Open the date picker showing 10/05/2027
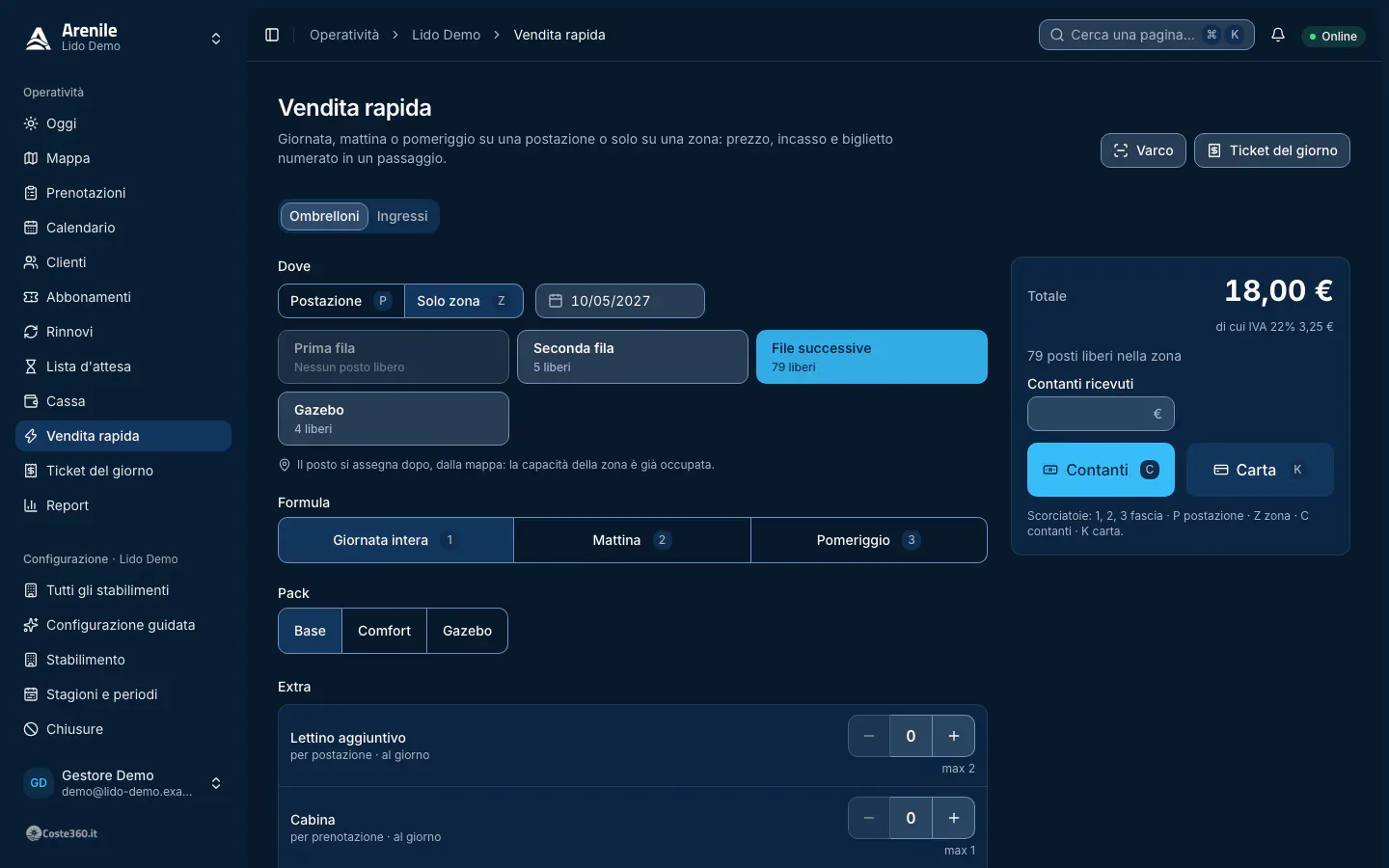This screenshot has height=868, width=1389. 620,301
